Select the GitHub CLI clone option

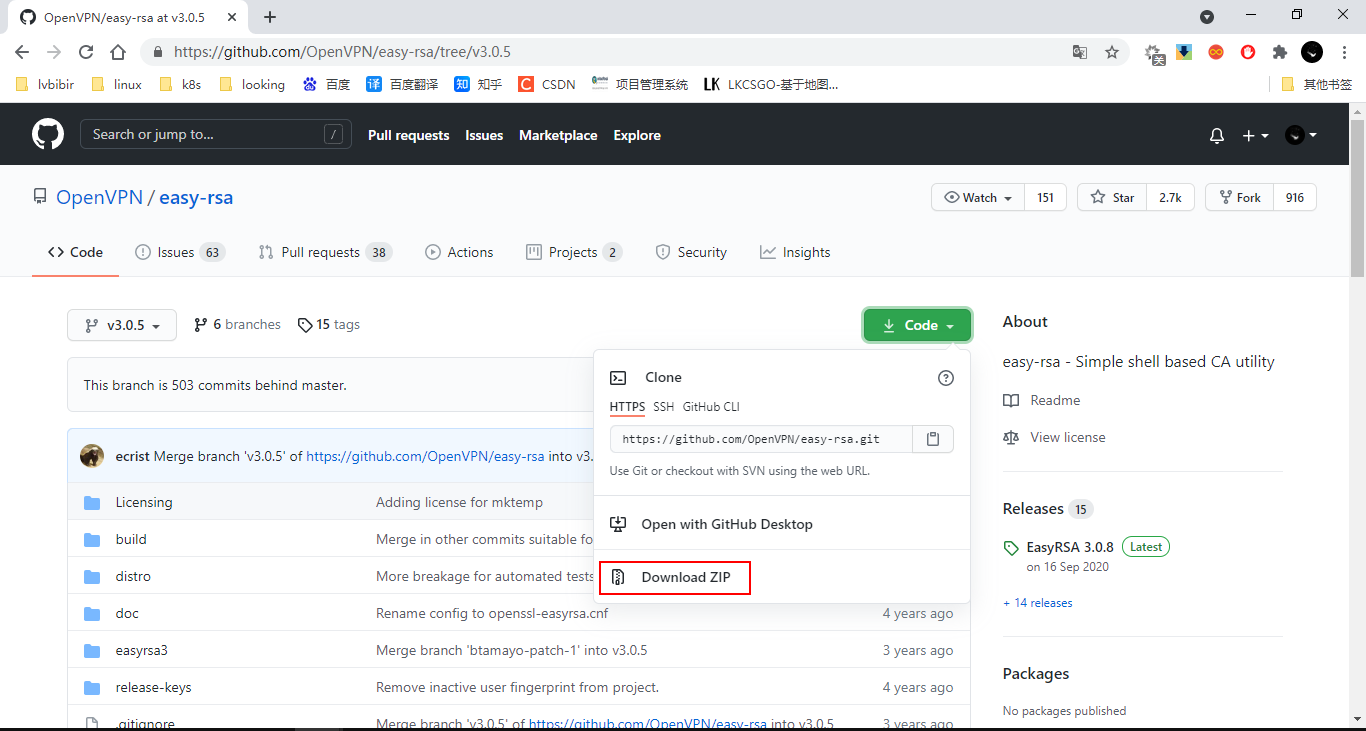pyautogui.click(x=711, y=407)
